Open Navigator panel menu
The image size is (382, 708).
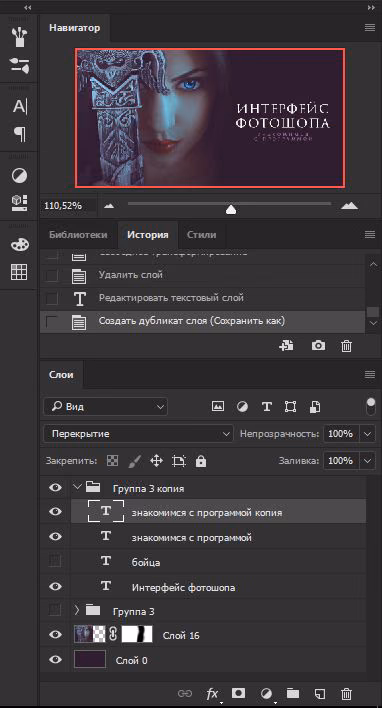[x=370, y=28]
